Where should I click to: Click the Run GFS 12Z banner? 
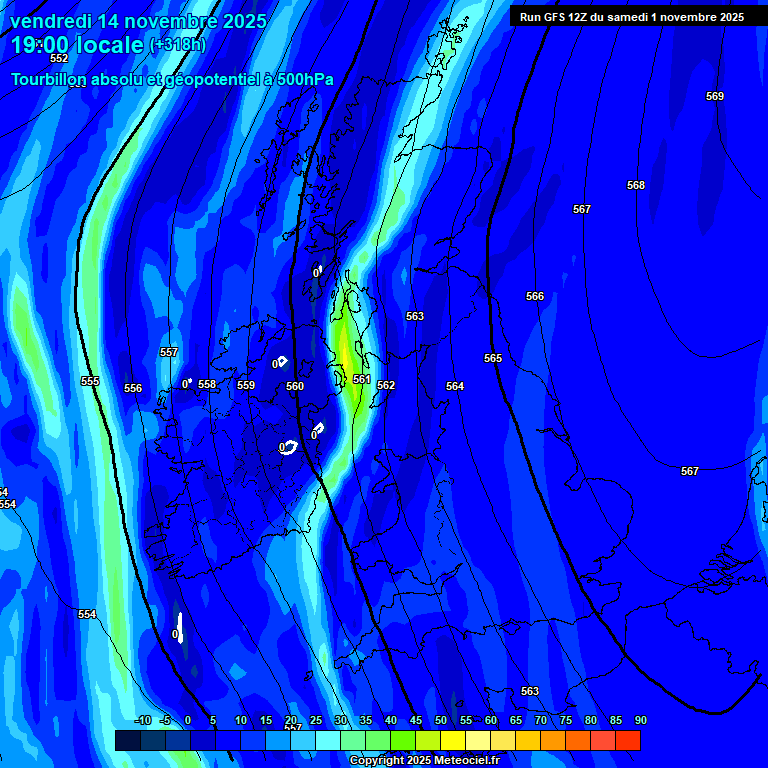(632, 17)
